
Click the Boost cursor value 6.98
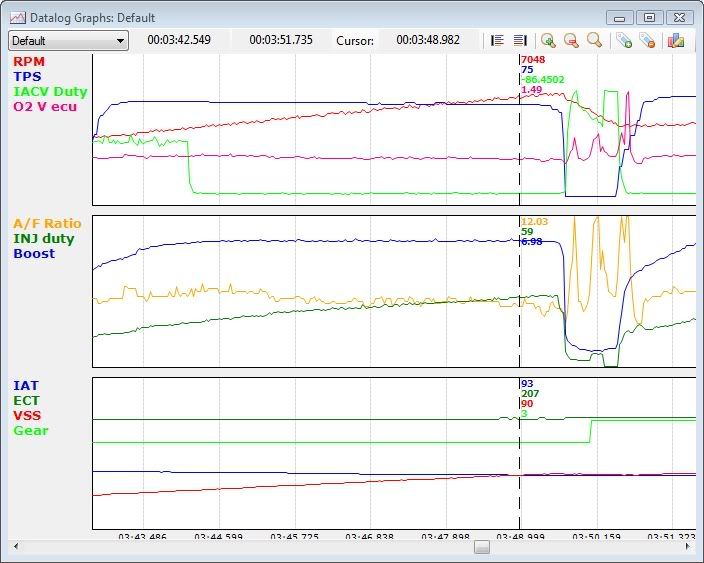532,242
